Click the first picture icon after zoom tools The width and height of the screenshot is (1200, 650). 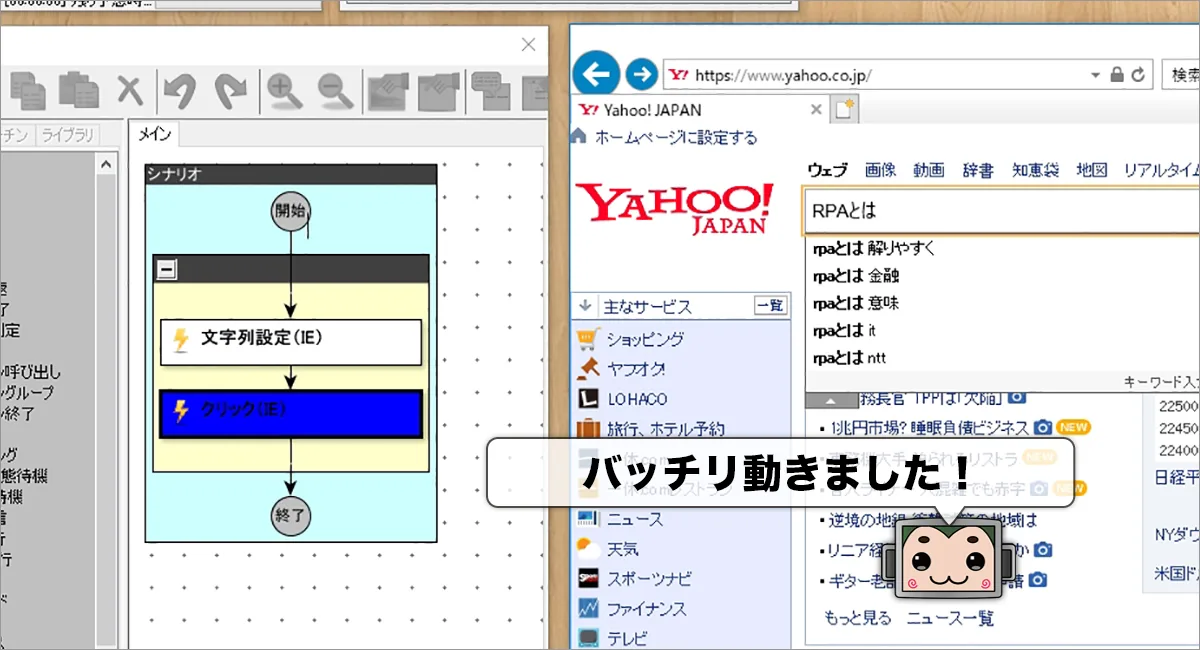point(388,91)
